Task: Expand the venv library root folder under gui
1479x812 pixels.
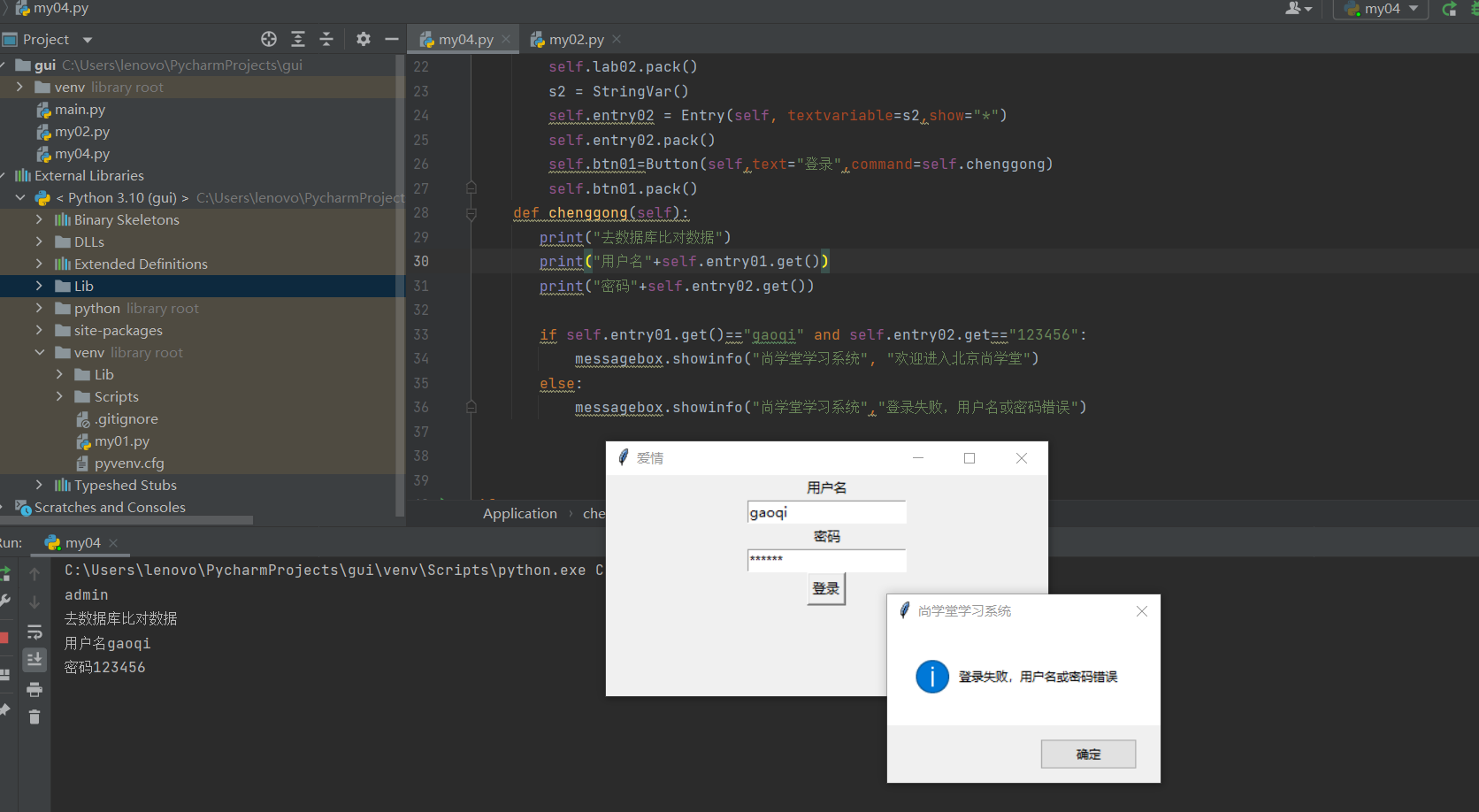Action: (x=19, y=87)
